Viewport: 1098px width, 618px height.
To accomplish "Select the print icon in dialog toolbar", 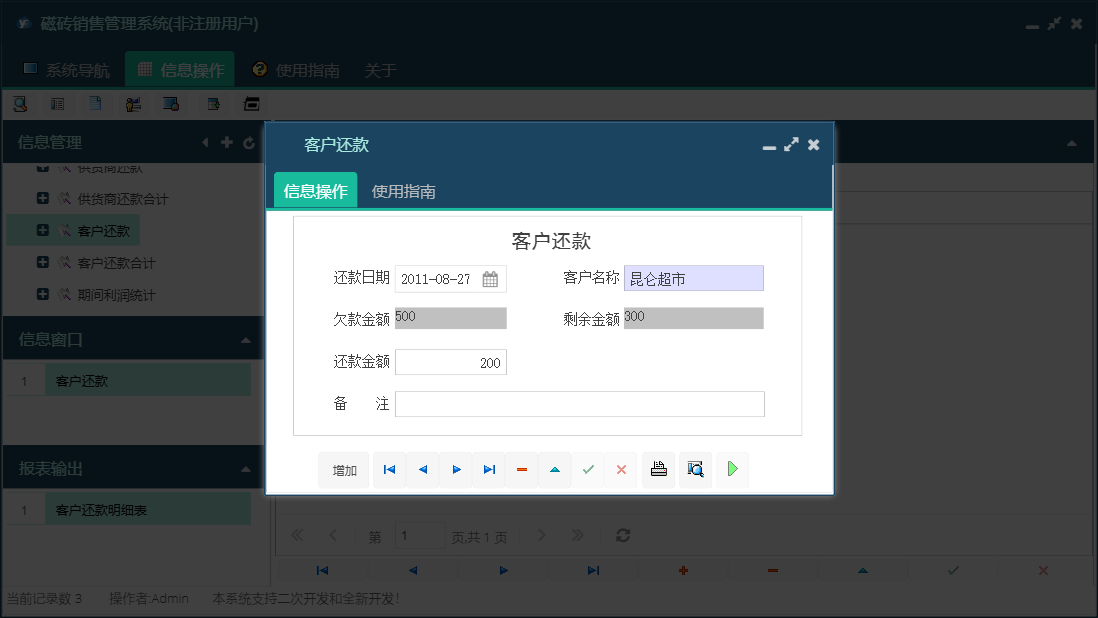I will pos(658,469).
